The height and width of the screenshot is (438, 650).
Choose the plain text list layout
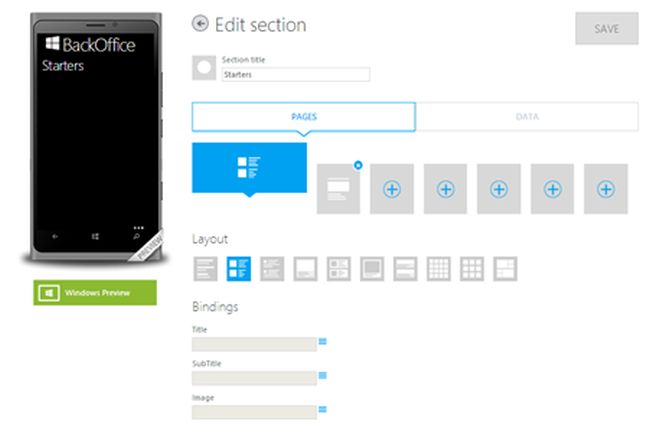[x=206, y=269]
